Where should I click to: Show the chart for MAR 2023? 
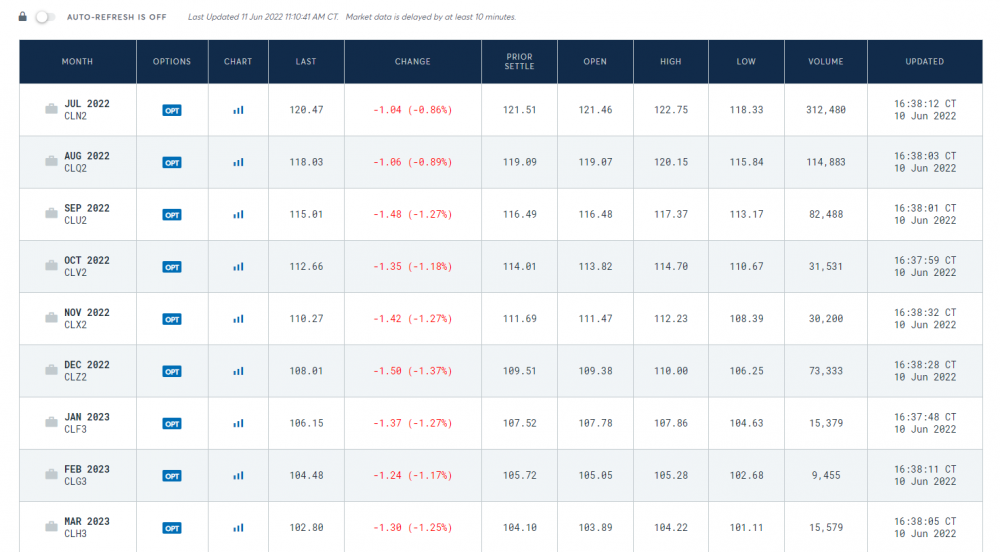point(238,528)
